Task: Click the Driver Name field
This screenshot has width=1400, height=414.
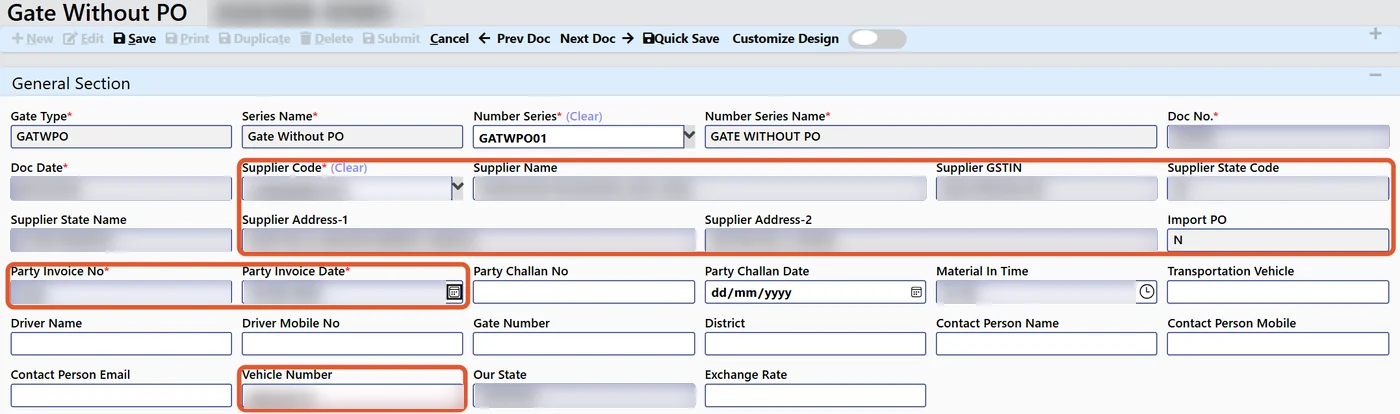Action: 121,344
